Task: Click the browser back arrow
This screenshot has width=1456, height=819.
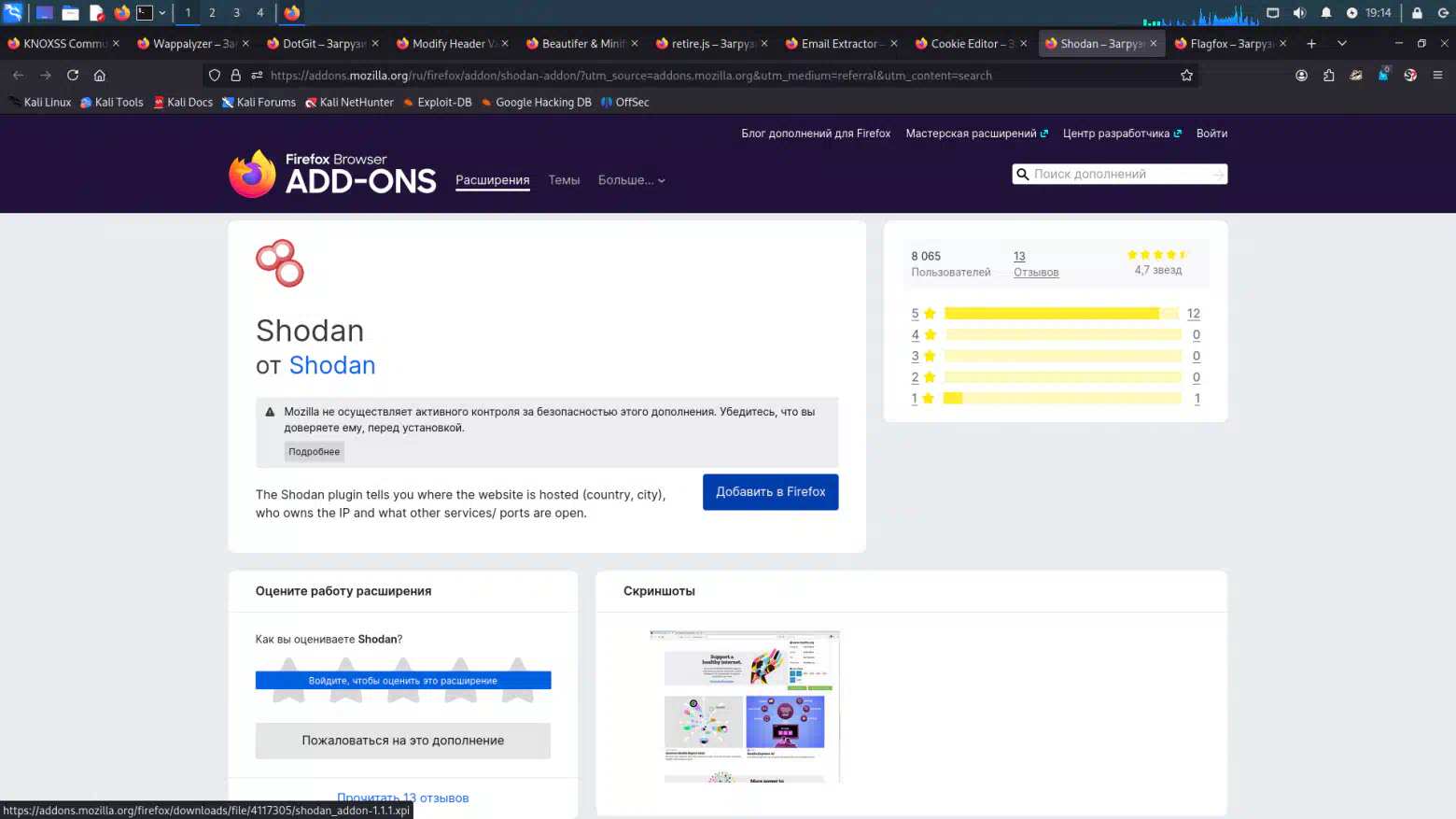Action: [18, 75]
